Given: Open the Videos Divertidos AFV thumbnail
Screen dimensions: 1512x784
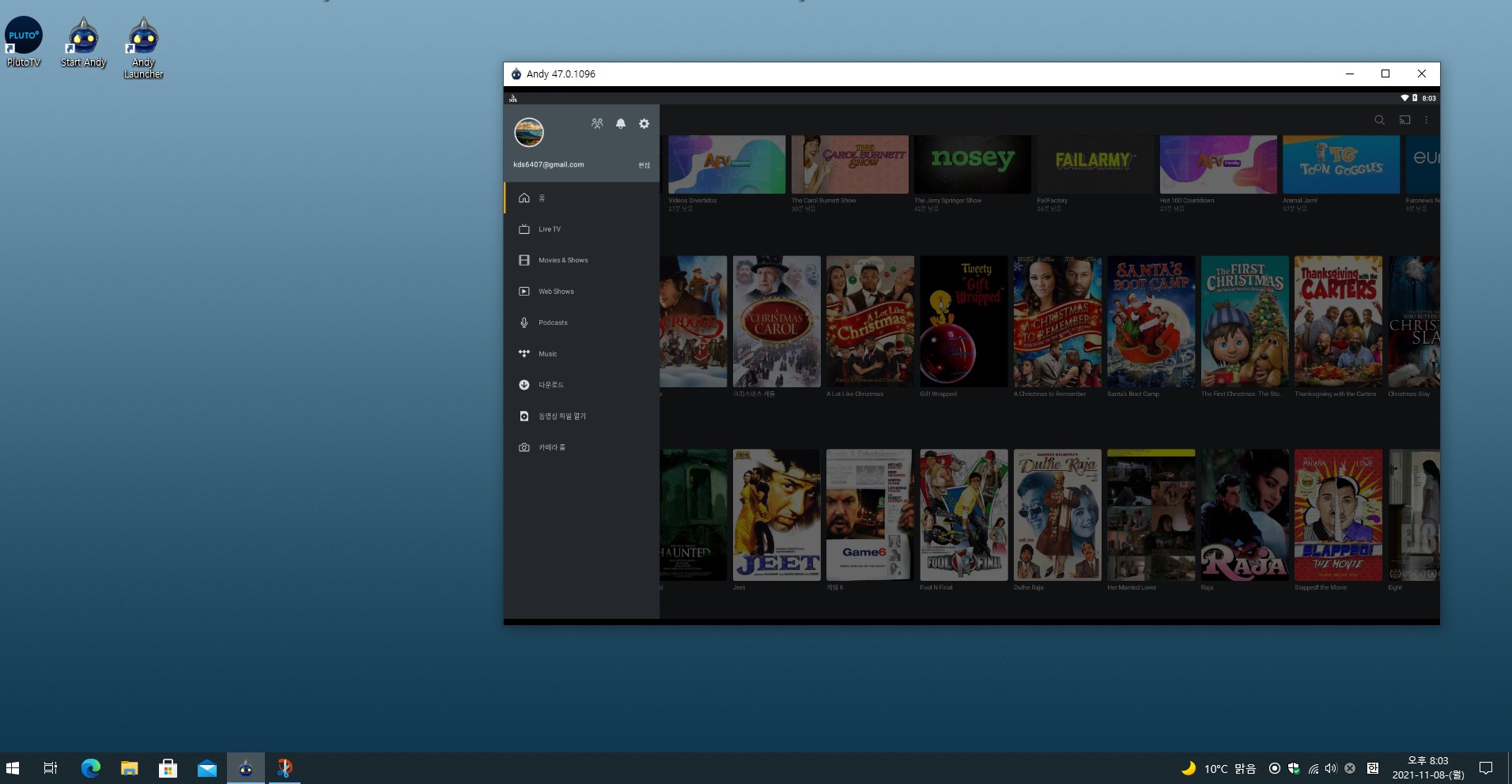Looking at the screenshot, I should [727, 164].
